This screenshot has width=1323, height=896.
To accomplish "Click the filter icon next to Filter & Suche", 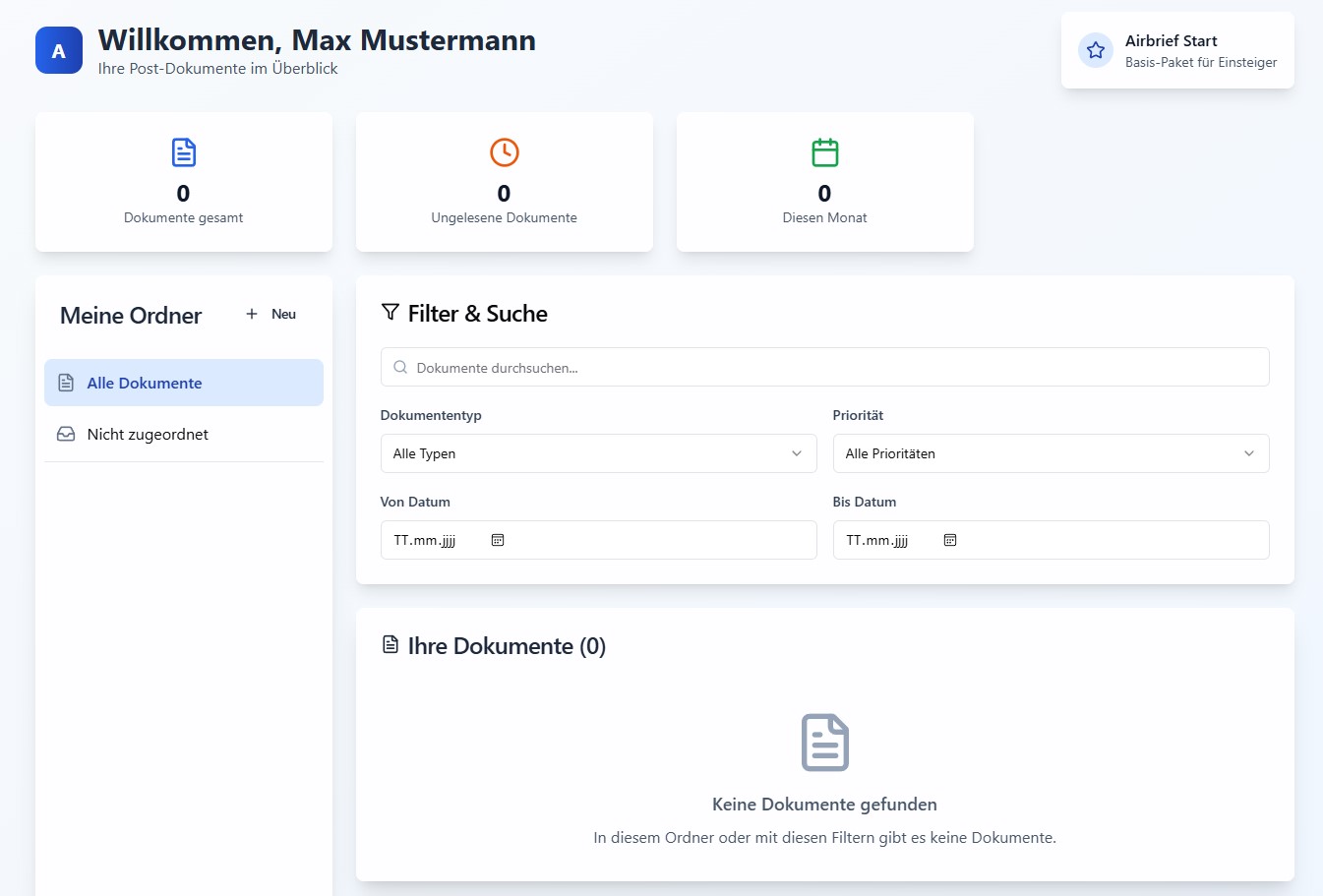I will 390,312.
